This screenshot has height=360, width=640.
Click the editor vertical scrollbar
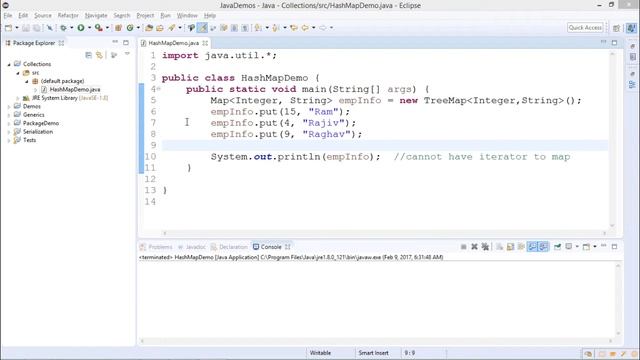(612, 140)
